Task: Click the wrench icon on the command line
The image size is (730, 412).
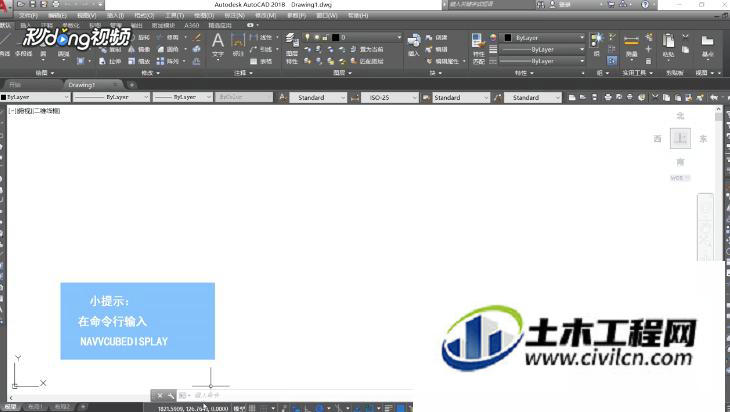Action: [171, 396]
